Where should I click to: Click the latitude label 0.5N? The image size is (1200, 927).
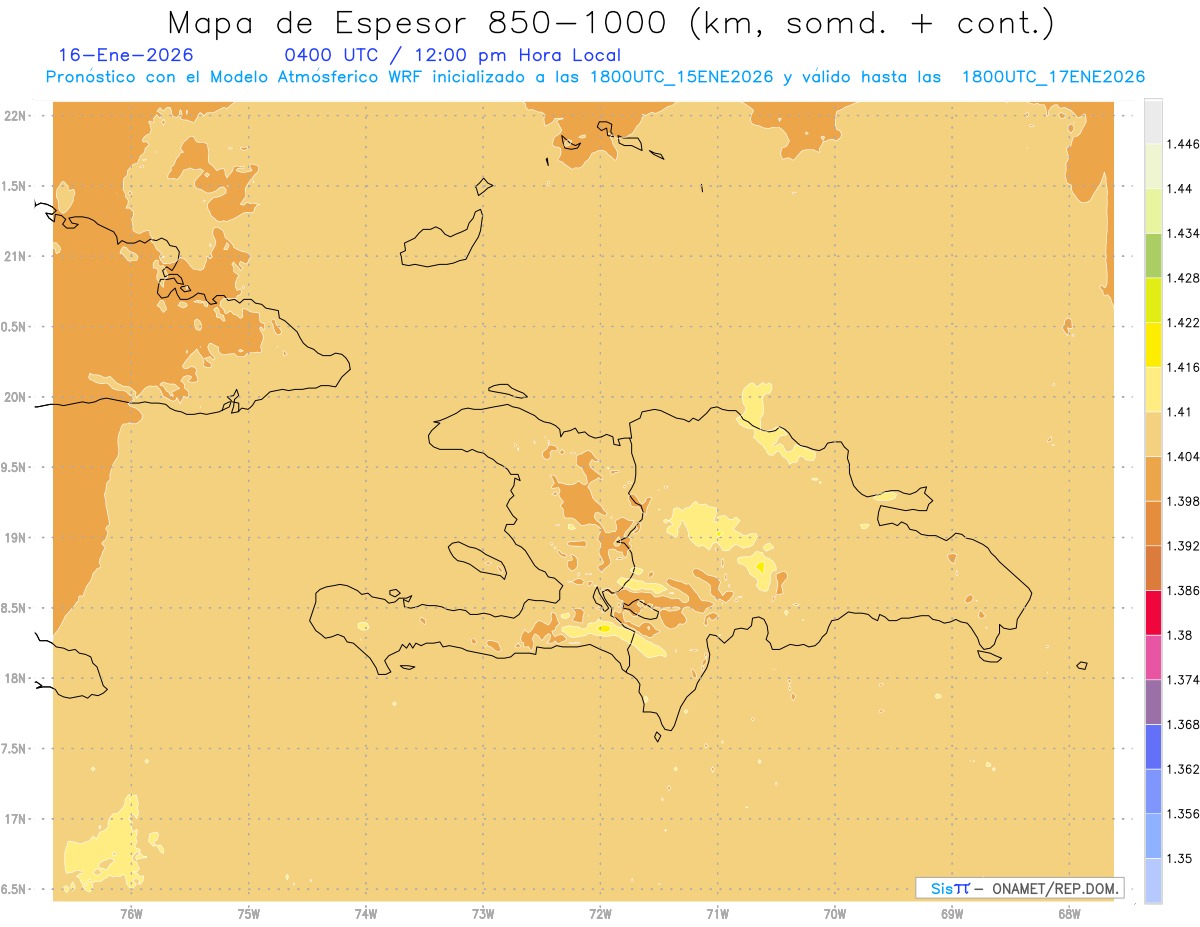[x=15, y=327]
